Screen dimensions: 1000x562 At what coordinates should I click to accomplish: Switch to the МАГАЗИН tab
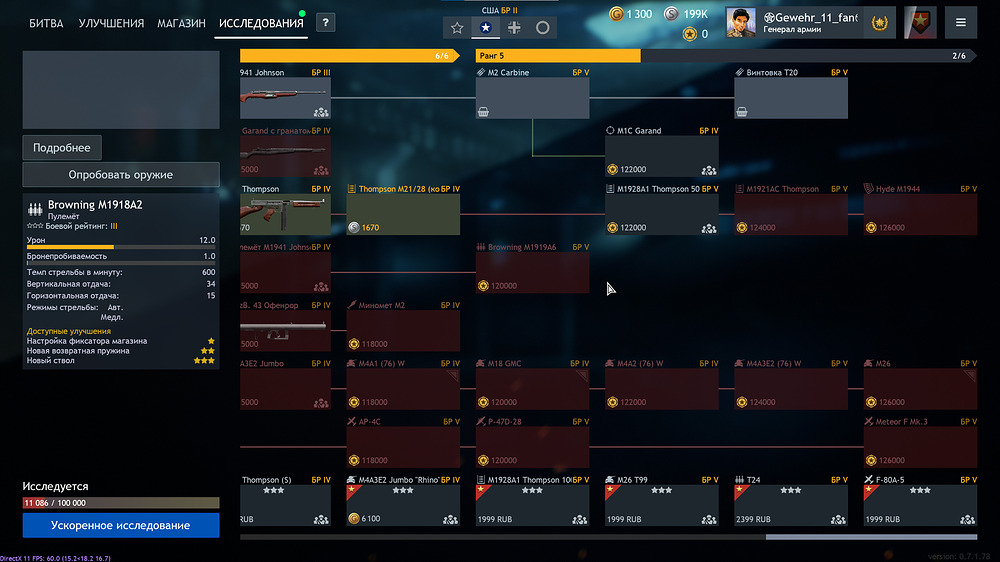point(181,23)
